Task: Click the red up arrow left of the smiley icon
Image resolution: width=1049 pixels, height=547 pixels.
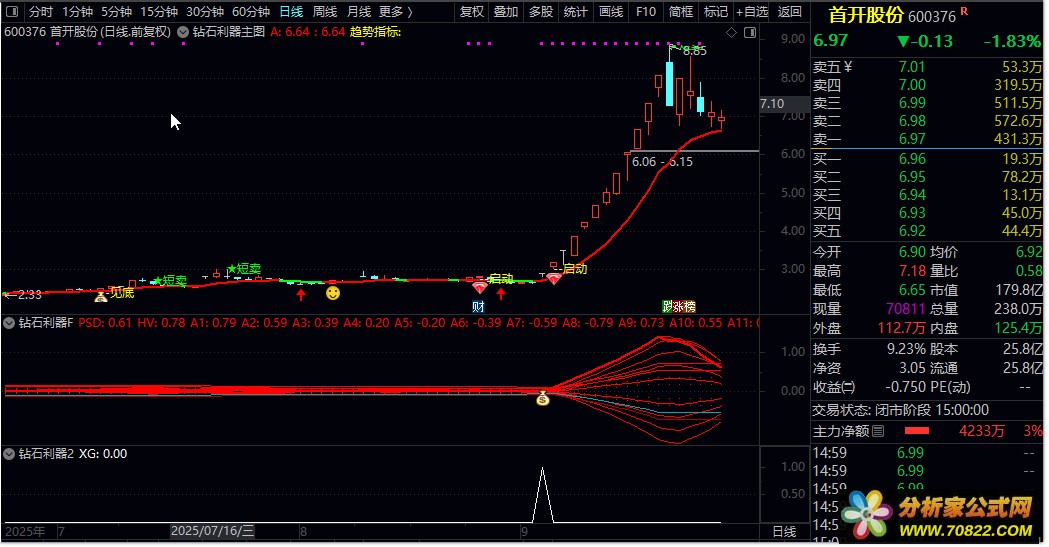Action: pos(301,294)
